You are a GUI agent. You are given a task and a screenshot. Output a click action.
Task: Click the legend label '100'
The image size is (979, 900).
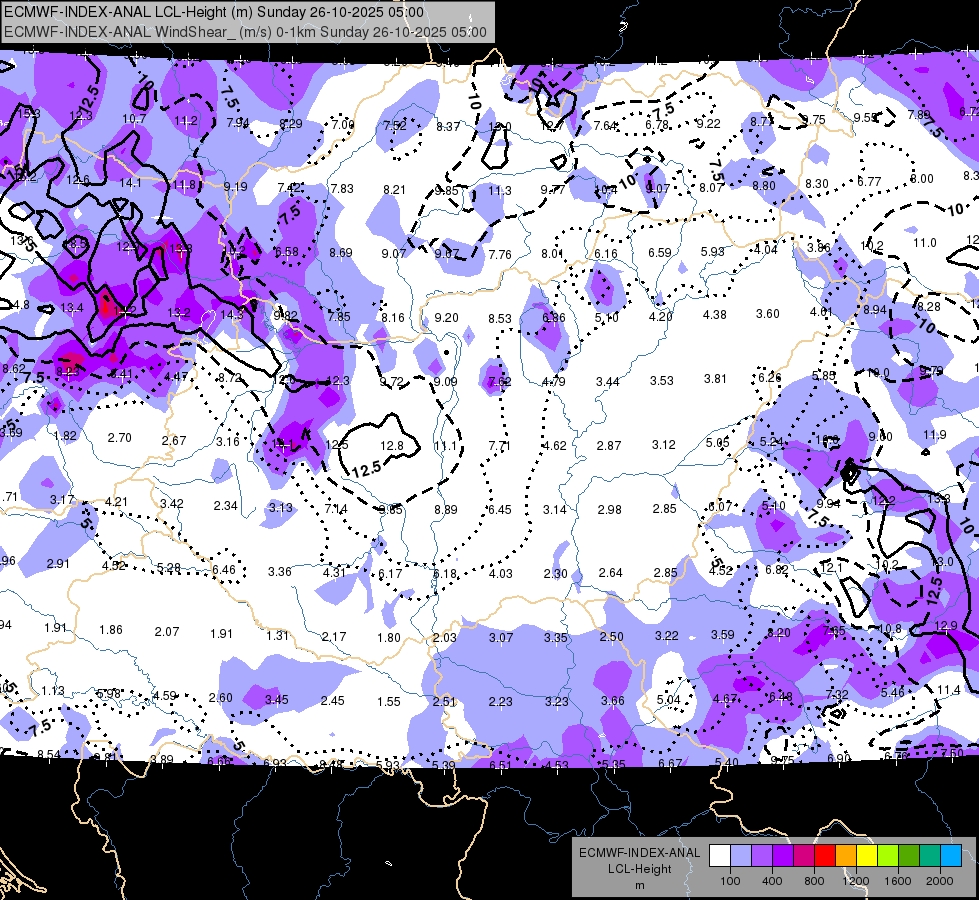point(730,881)
